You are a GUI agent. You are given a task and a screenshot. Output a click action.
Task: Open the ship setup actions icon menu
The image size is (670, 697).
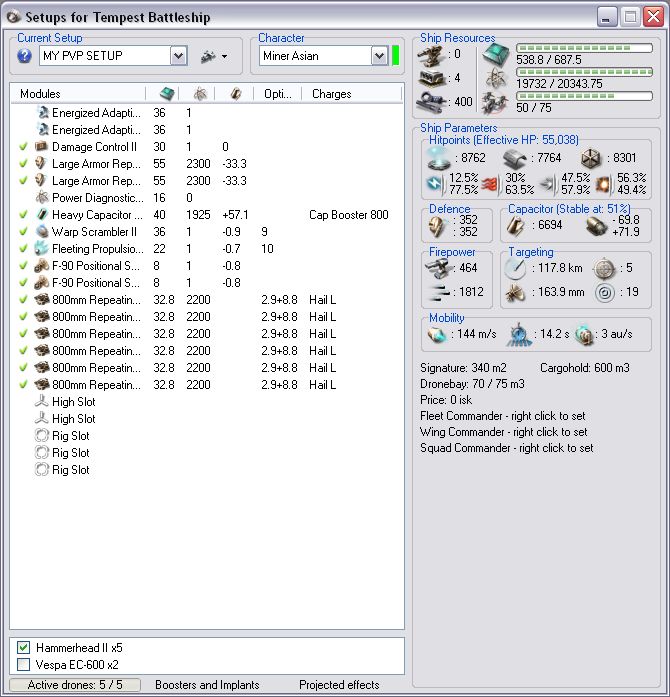(x=208, y=56)
